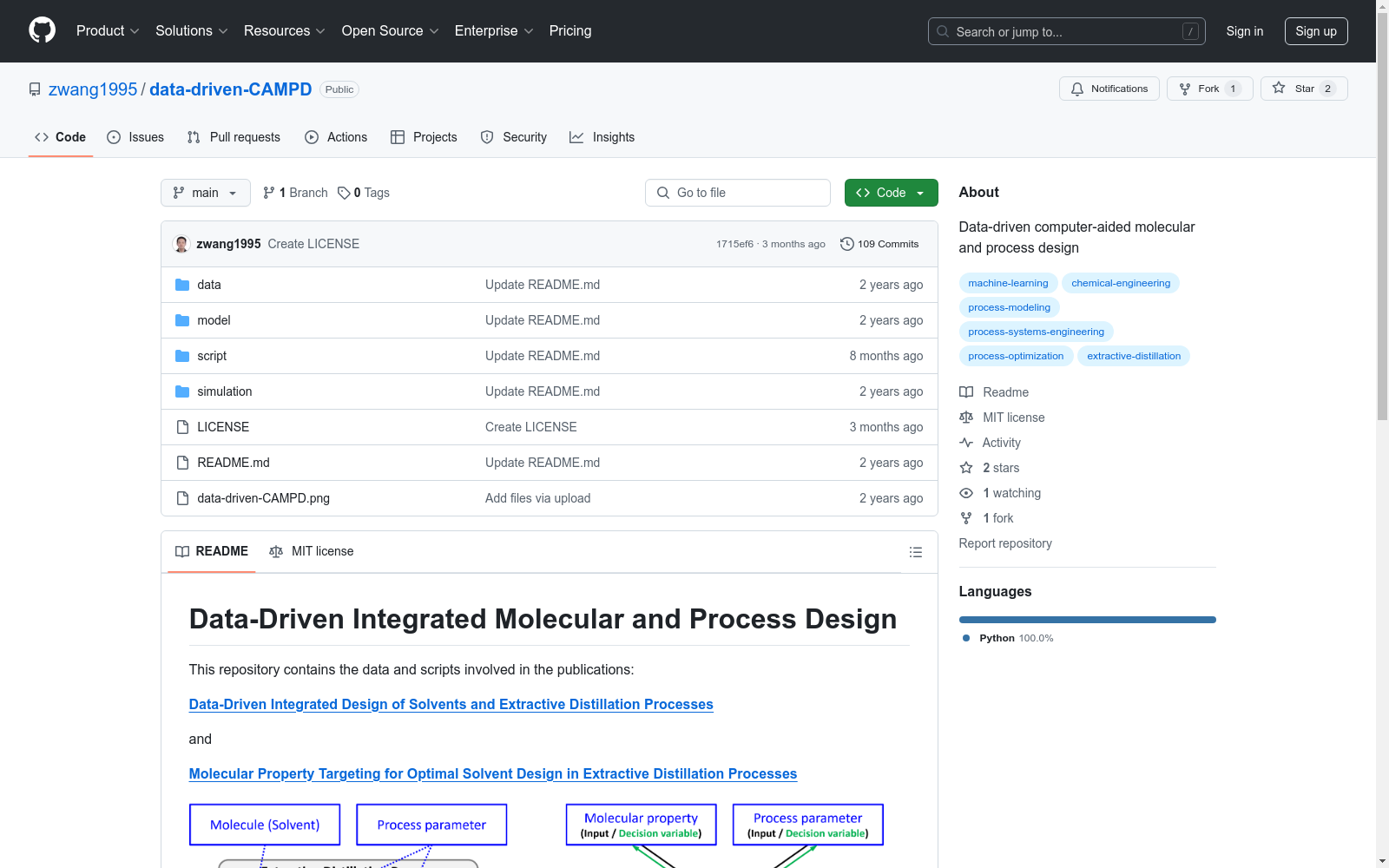Switch to the Projects tab
Screen dimensions: 1389x868
424,137
